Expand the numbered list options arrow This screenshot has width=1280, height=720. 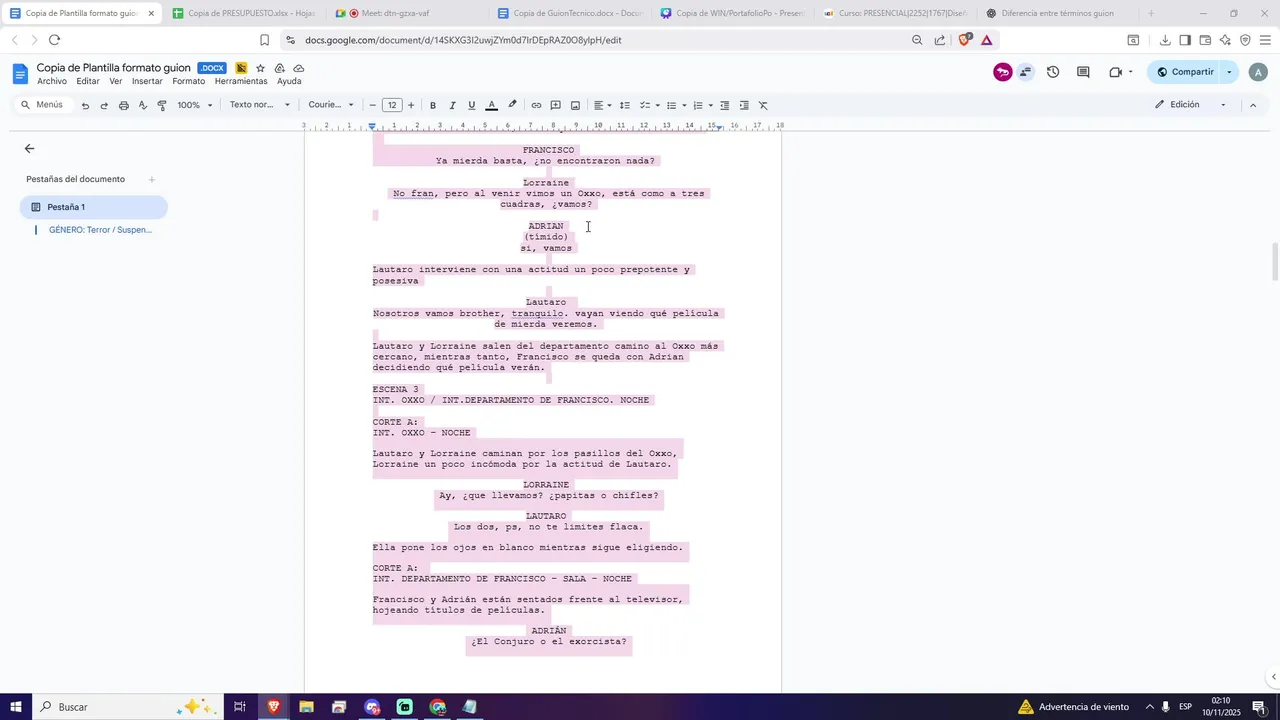click(x=710, y=105)
